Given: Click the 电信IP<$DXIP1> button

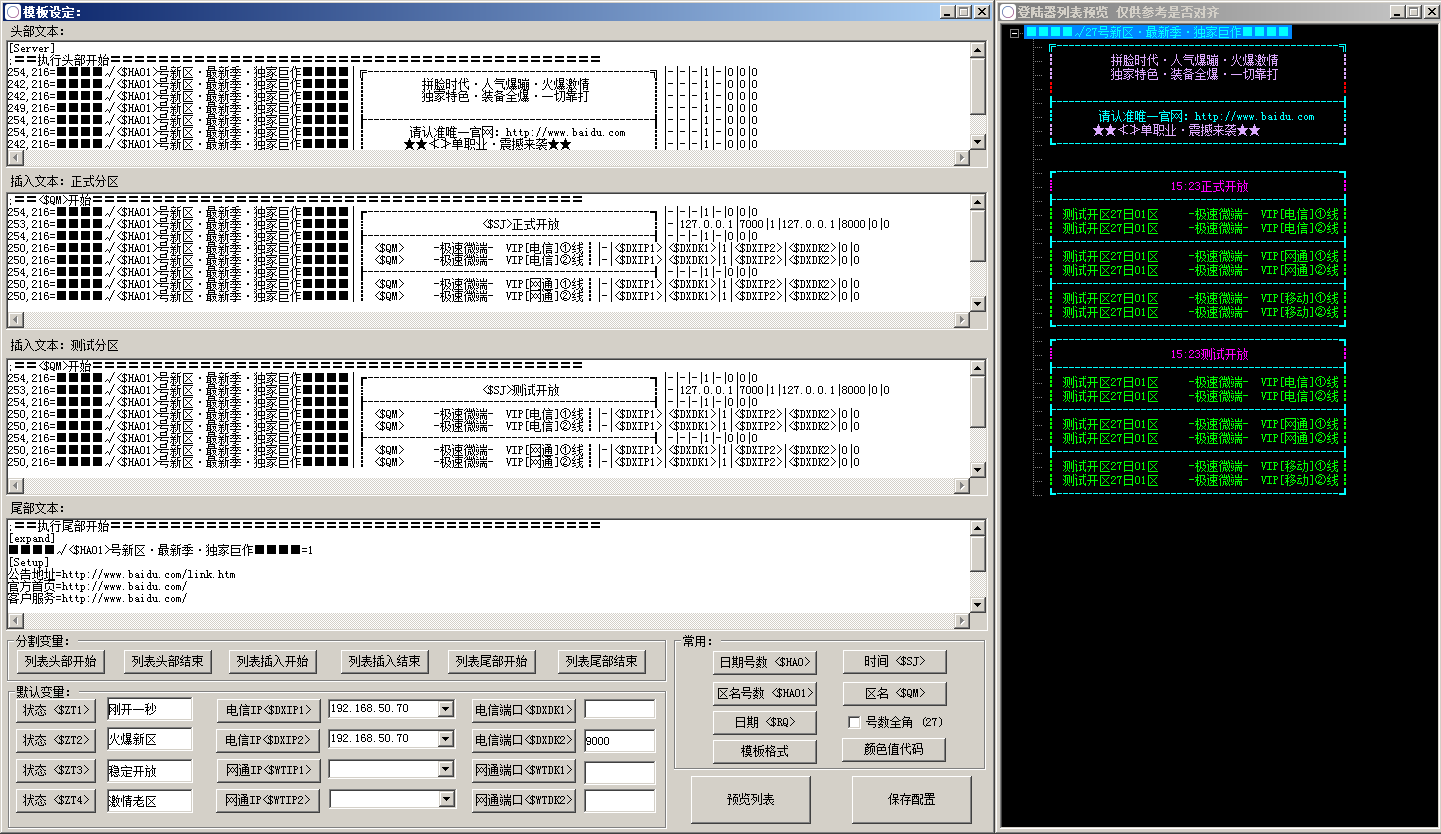Looking at the screenshot, I should click(268, 710).
